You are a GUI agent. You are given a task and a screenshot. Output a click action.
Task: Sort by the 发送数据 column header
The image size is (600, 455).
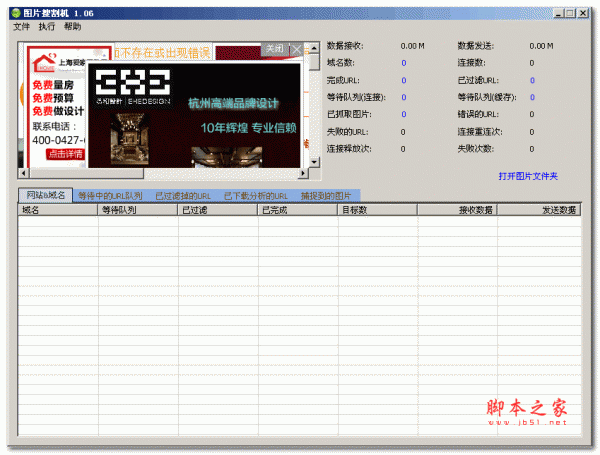pos(539,210)
